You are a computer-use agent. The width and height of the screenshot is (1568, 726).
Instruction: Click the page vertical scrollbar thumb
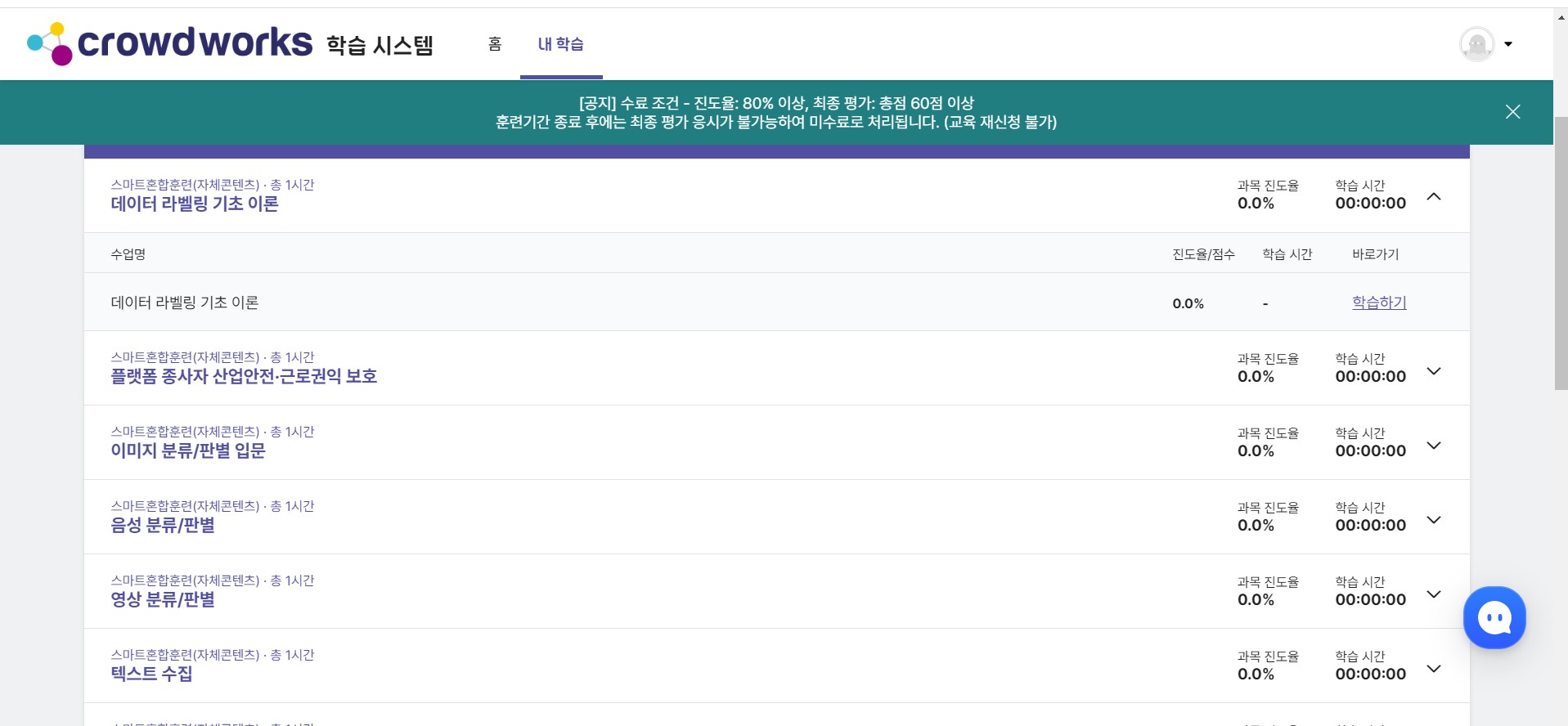1561,253
